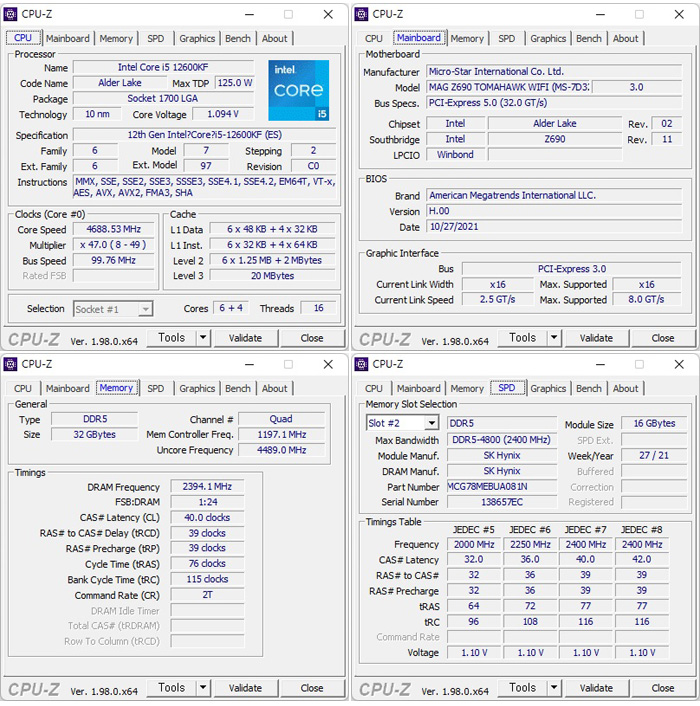Open the Socket #1 selection dropdown
700x706 pixels.
[113, 309]
